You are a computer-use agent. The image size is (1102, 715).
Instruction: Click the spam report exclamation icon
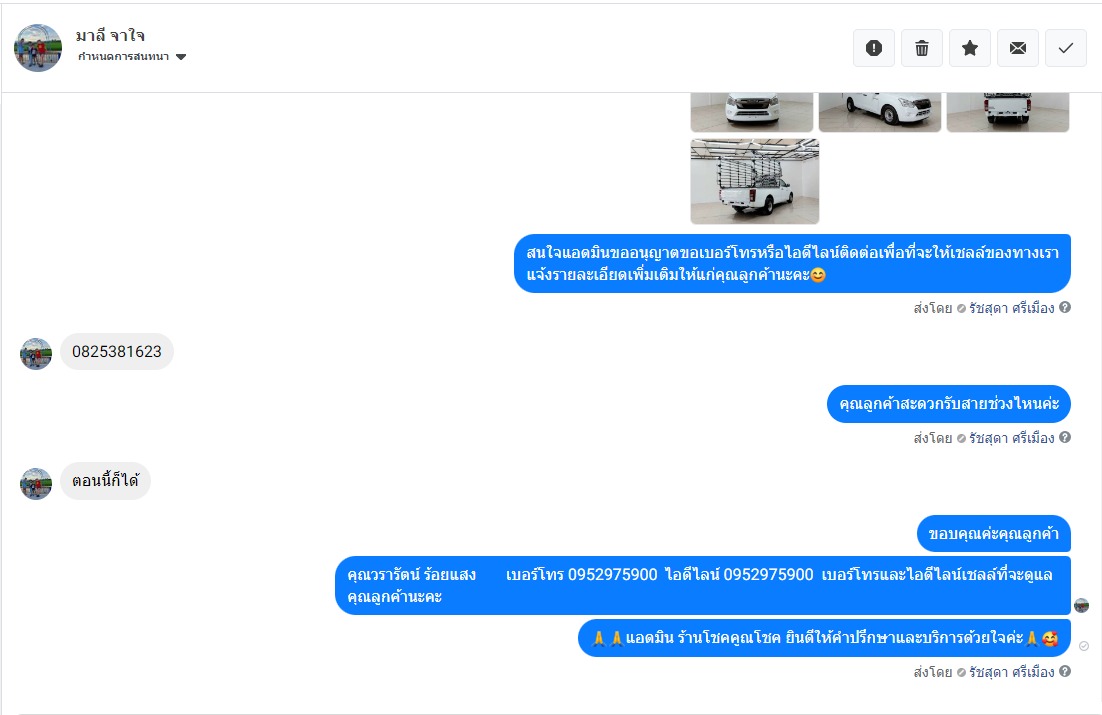(874, 48)
